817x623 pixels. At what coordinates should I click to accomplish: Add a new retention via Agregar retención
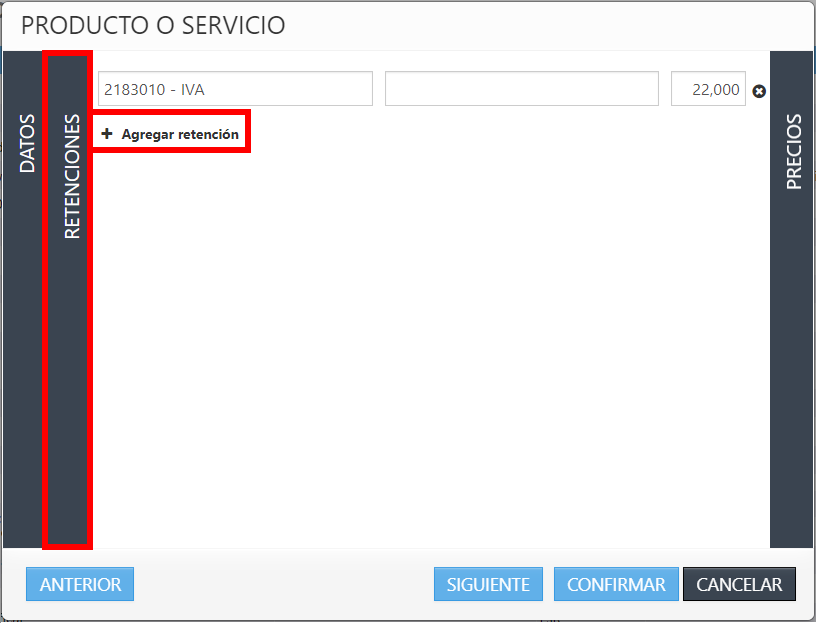[171, 131]
